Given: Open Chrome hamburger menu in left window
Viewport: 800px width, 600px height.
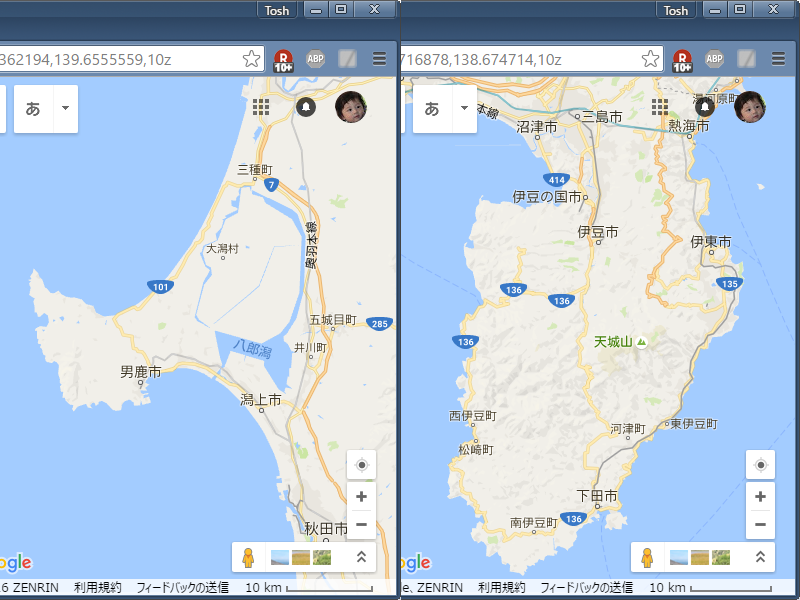Looking at the screenshot, I should coord(379,59).
